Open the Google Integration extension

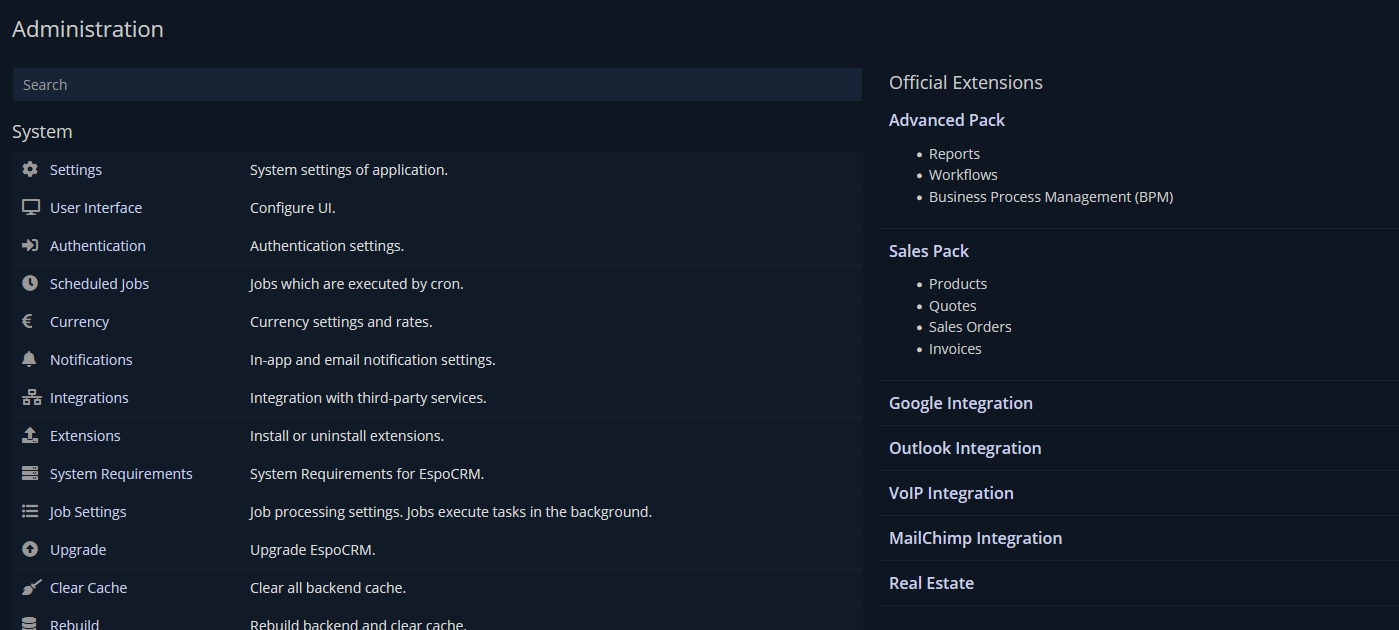(961, 403)
